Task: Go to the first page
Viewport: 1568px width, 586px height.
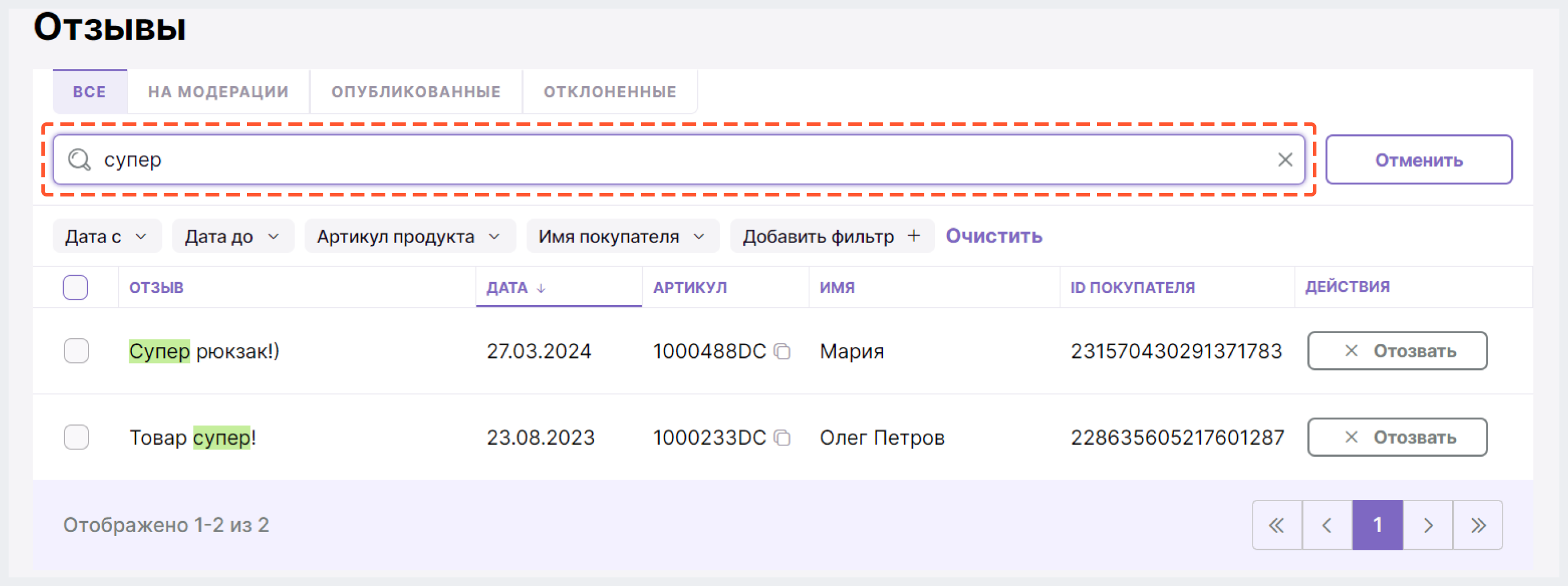Action: point(1277,525)
